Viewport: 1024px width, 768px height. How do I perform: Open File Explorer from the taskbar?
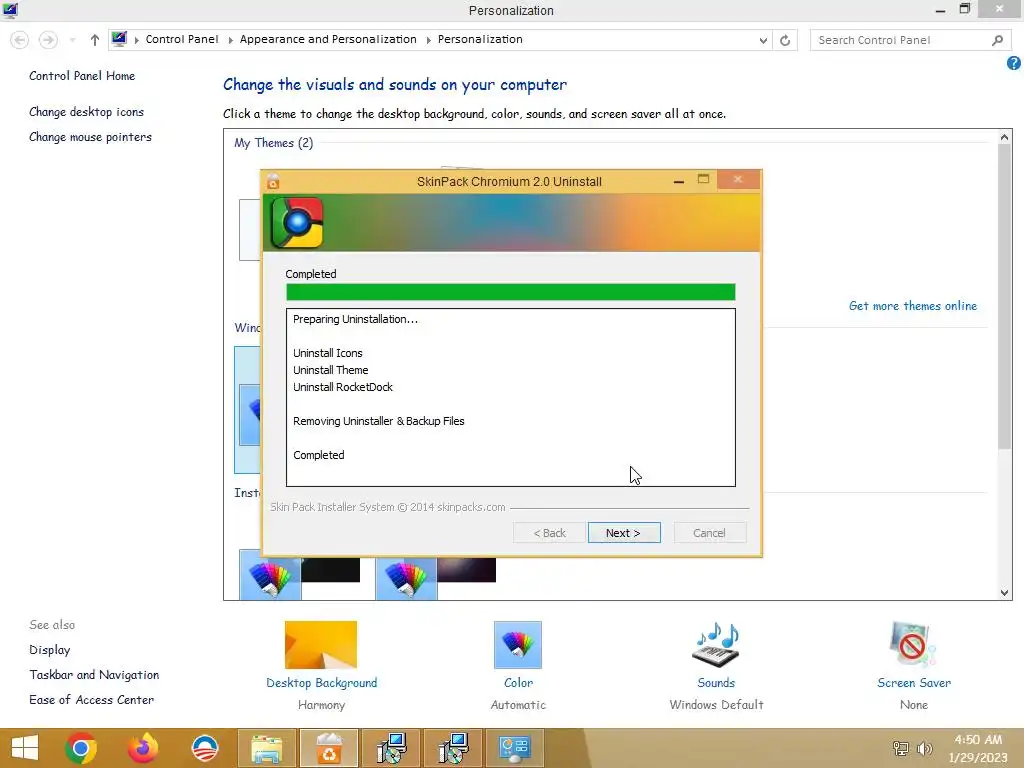point(267,748)
